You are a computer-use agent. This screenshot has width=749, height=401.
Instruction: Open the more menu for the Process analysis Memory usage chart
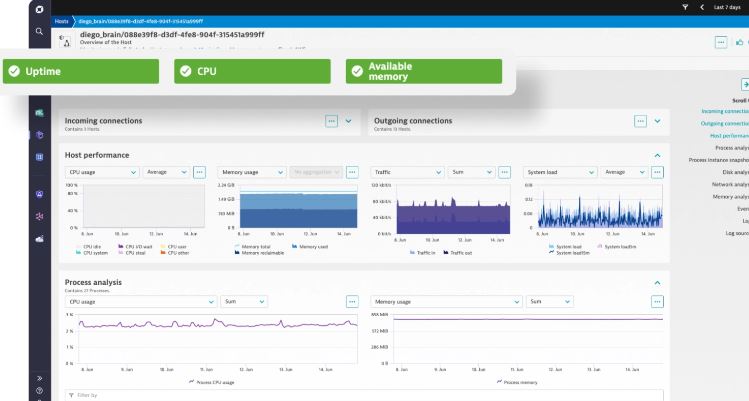click(x=657, y=302)
